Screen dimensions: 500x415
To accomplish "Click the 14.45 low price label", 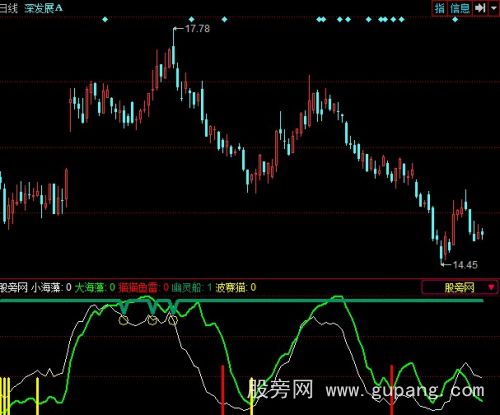I will coord(465,265).
